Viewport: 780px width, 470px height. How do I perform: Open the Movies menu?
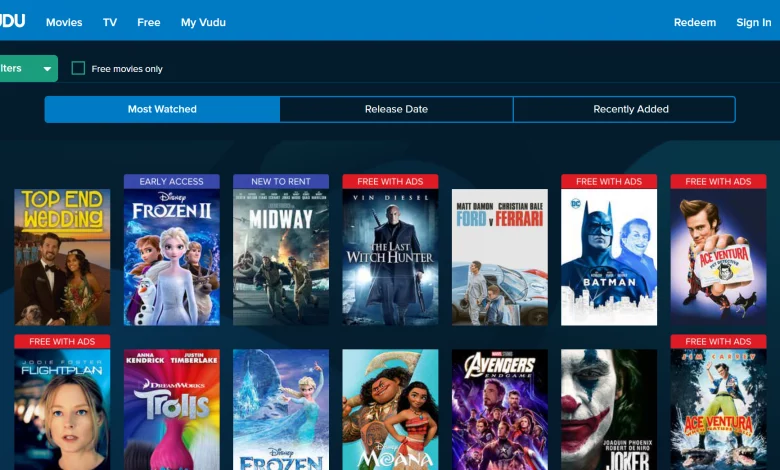point(64,22)
